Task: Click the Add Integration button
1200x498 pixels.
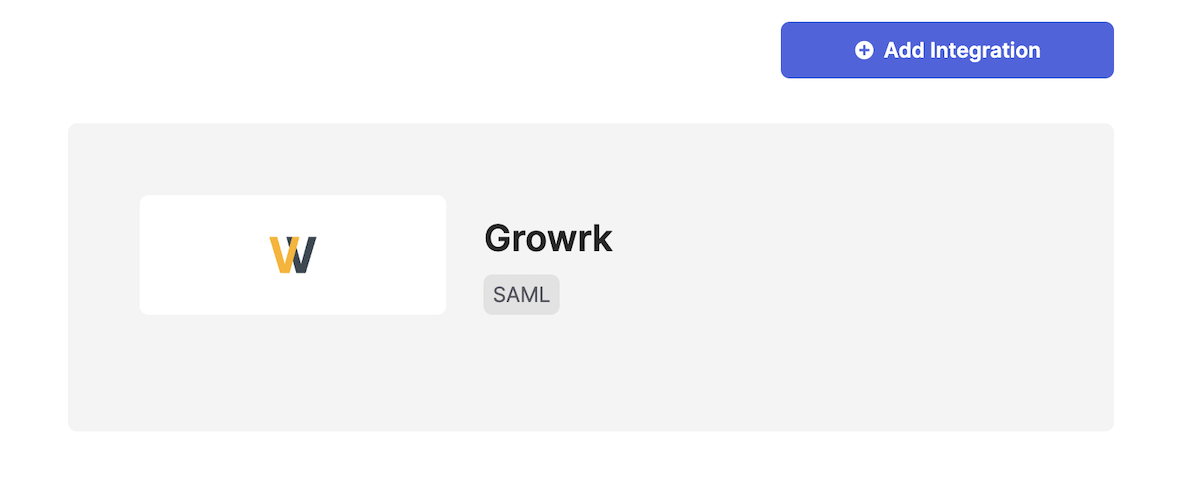Action: [946, 50]
